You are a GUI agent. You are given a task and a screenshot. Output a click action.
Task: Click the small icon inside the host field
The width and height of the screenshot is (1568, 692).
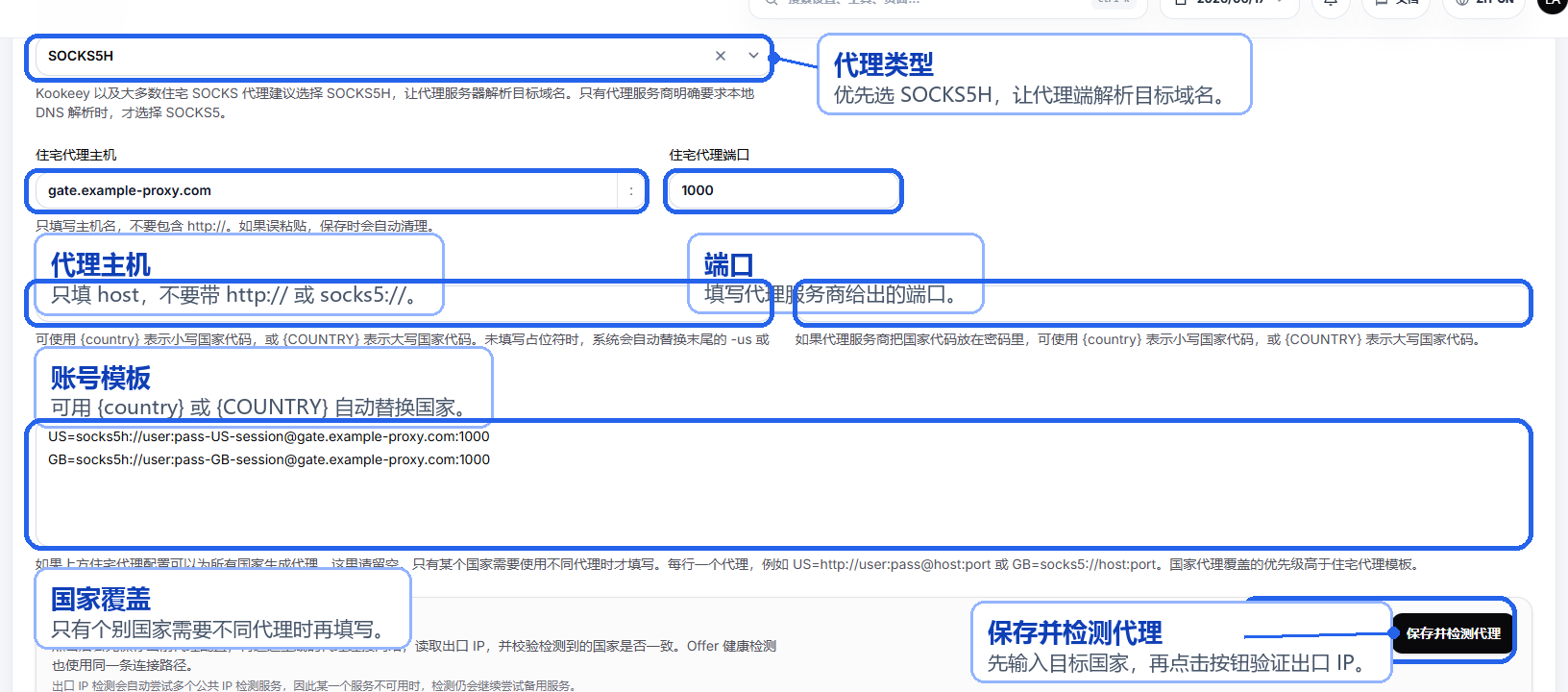click(631, 190)
